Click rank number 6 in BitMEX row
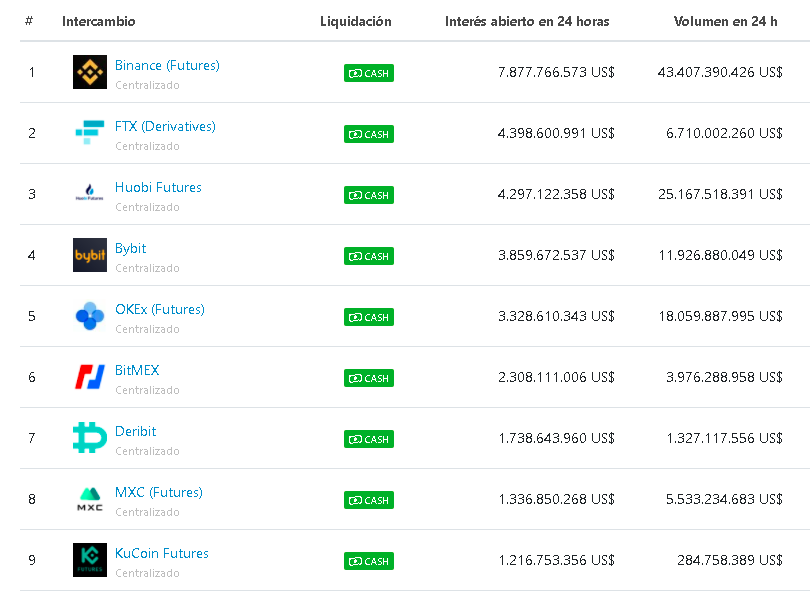This screenshot has width=810, height=597. [x=32, y=377]
